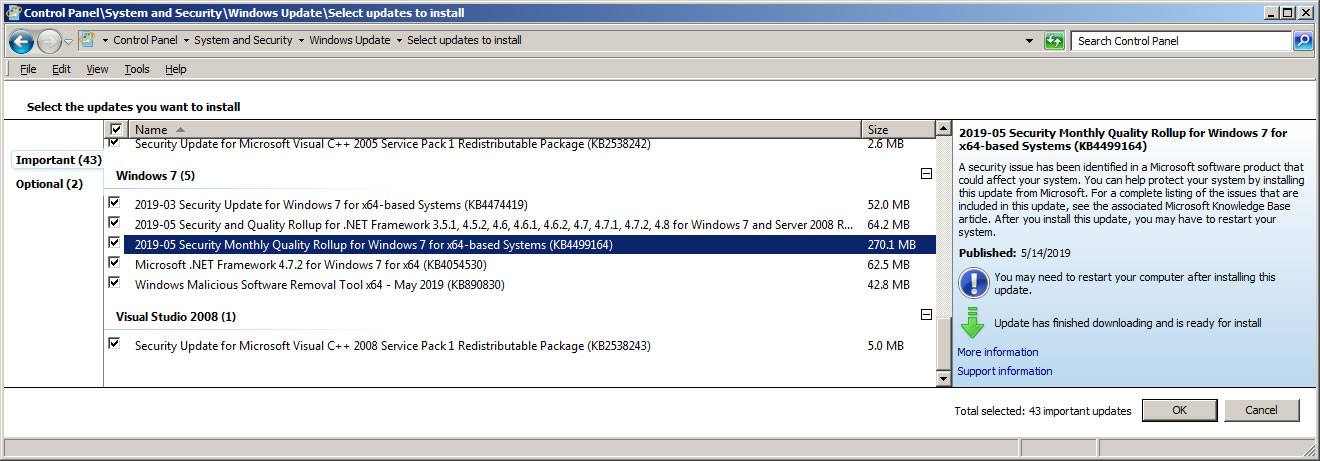
Task: Click into the Search Control Panel field
Action: [1182, 41]
